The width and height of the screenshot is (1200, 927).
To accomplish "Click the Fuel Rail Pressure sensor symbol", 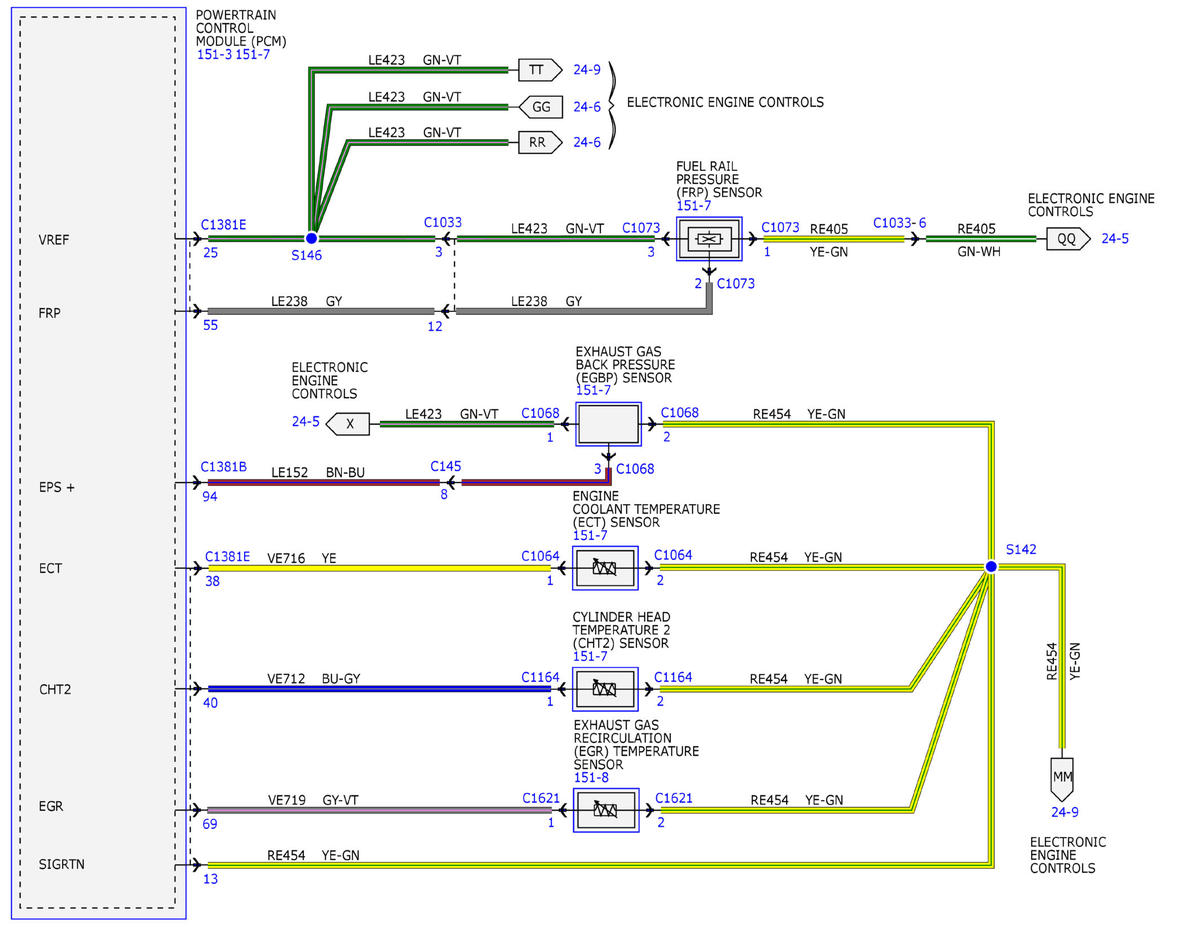I will (x=710, y=239).
